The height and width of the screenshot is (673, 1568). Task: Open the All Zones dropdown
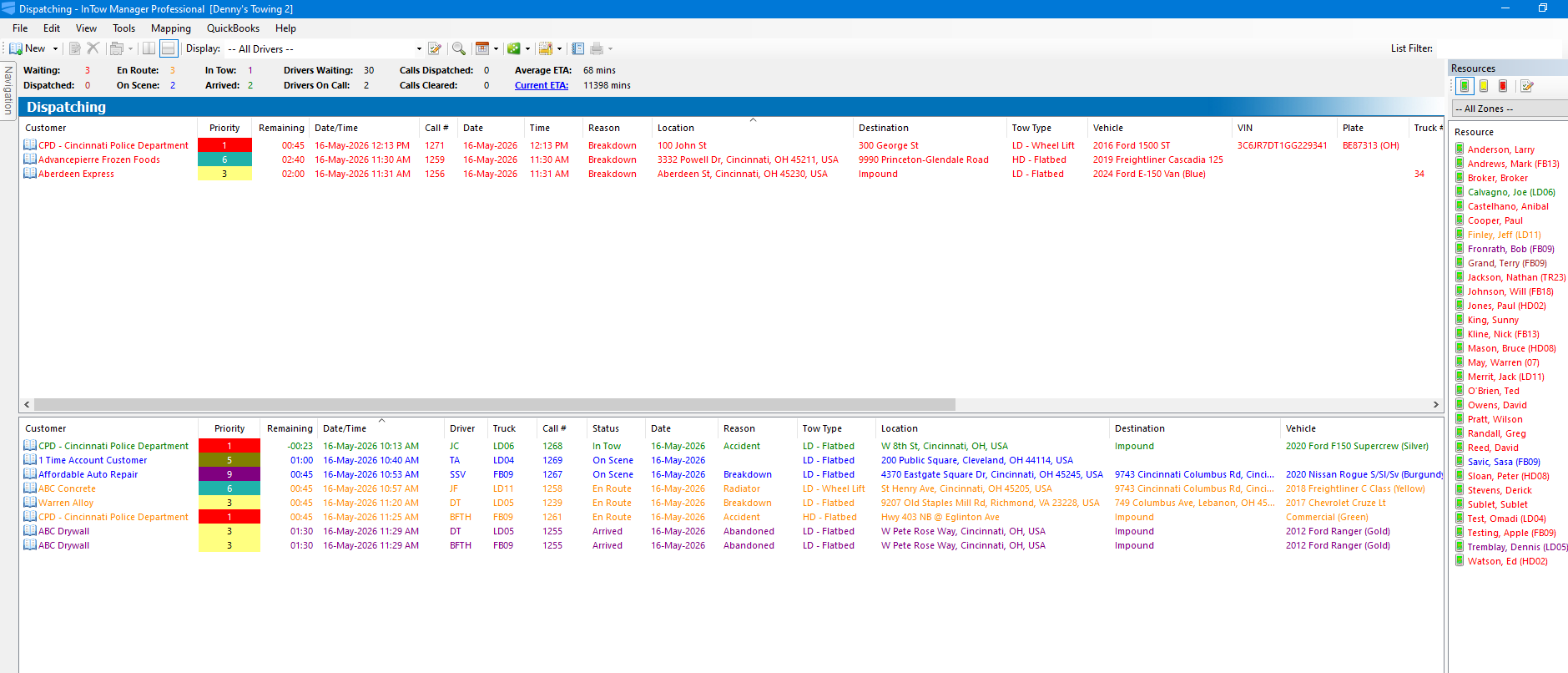pos(1509,109)
